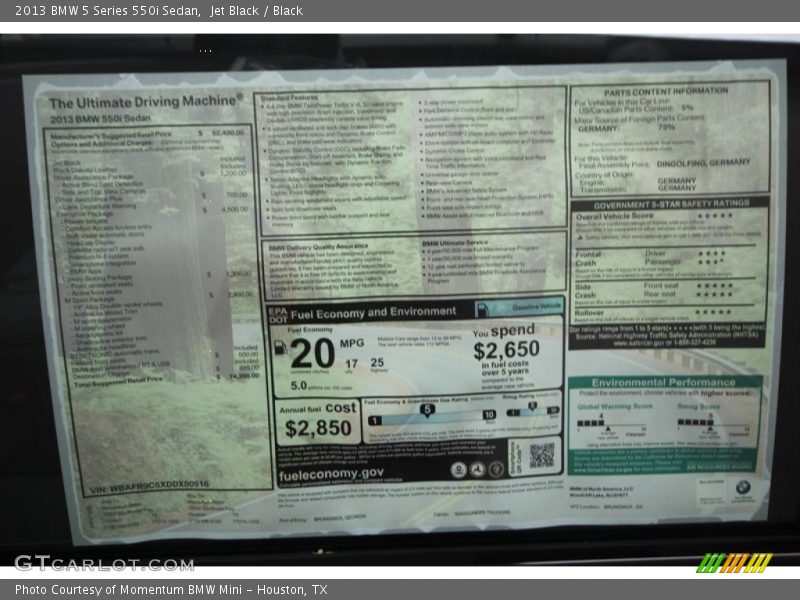Click 'BMW Ultimate Service' heading

click(x=455, y=243)
